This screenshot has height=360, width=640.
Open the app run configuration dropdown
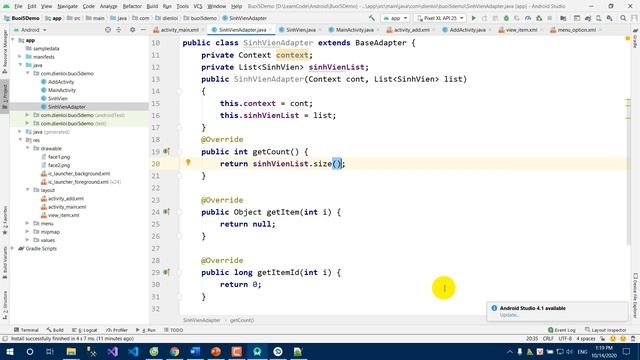click(x=395, y=18)
